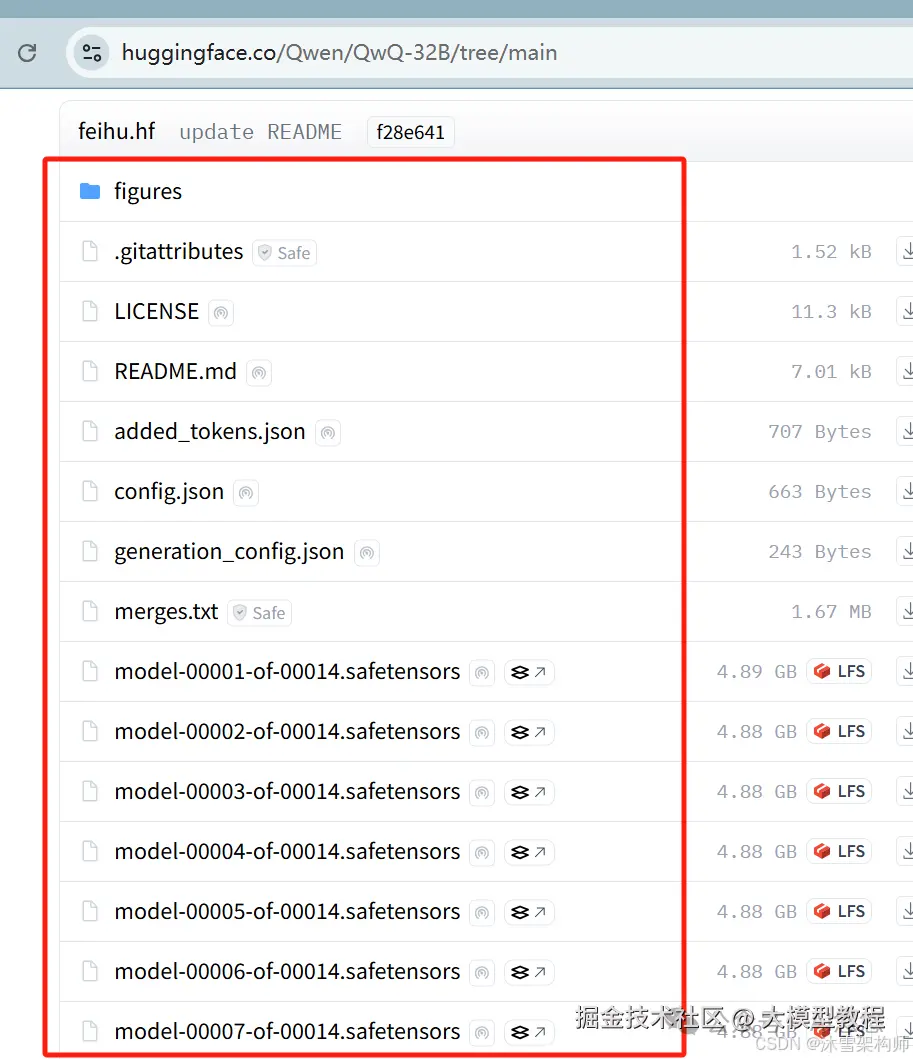Screen dimensions: 913x1059
Task: Click the scan badge beside added_tokens.json
Action: point(328,433)
